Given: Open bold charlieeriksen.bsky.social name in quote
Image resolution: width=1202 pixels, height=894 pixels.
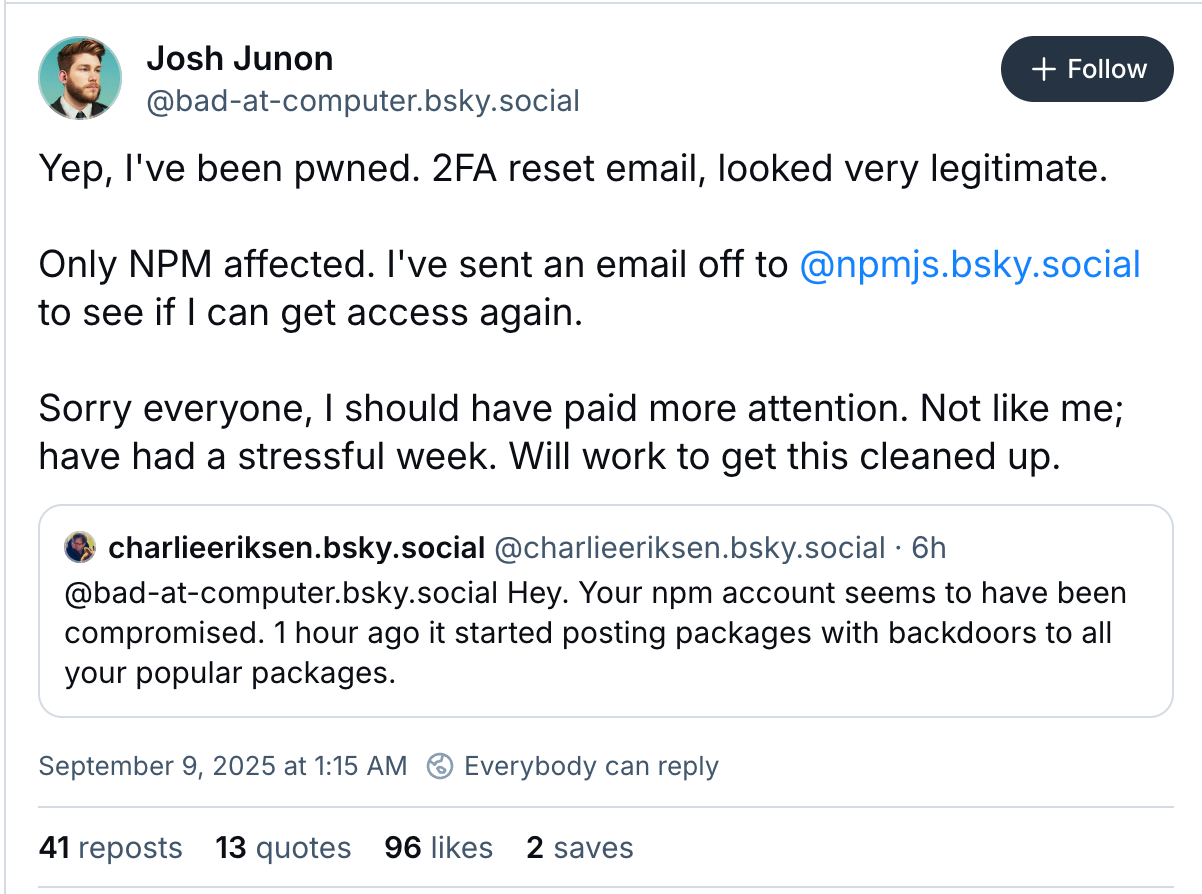Looking at the screenshot, I should coord(296,548).
